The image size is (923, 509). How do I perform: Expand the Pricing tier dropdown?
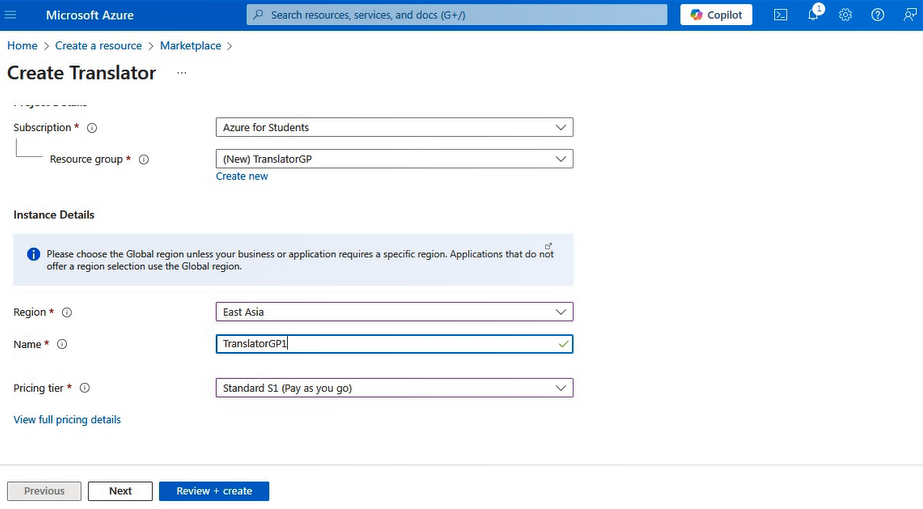pos(394,388)
